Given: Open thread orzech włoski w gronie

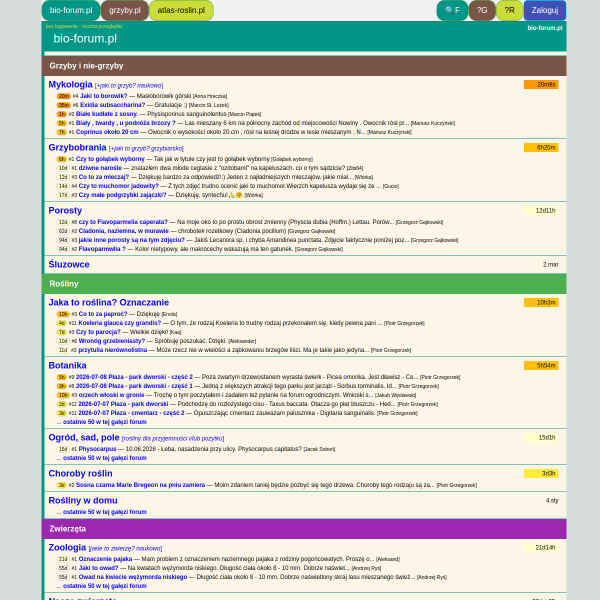Looking at the screenshot, I should coord(111,395).
